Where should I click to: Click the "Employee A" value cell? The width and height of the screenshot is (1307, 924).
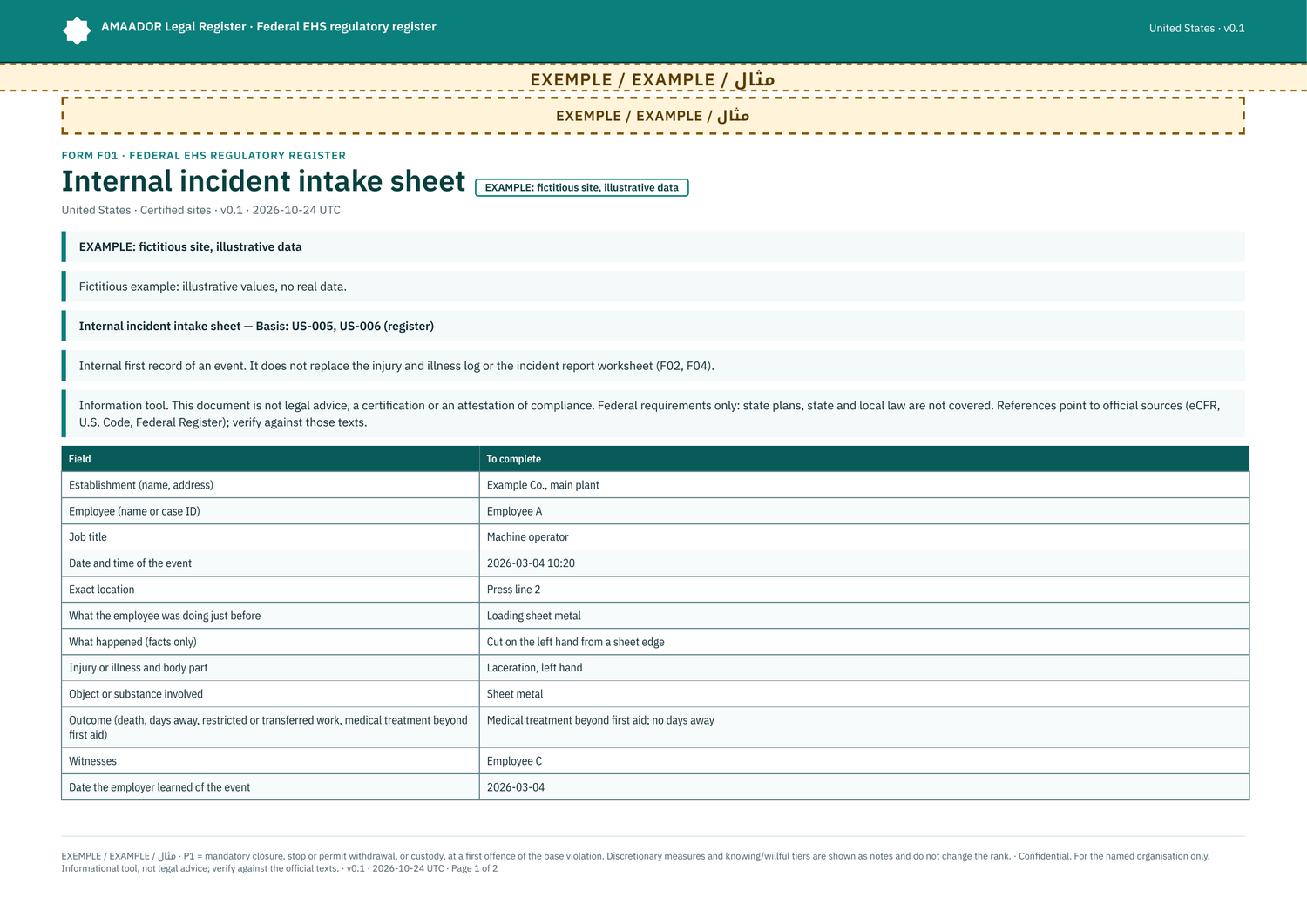point(864,511)
